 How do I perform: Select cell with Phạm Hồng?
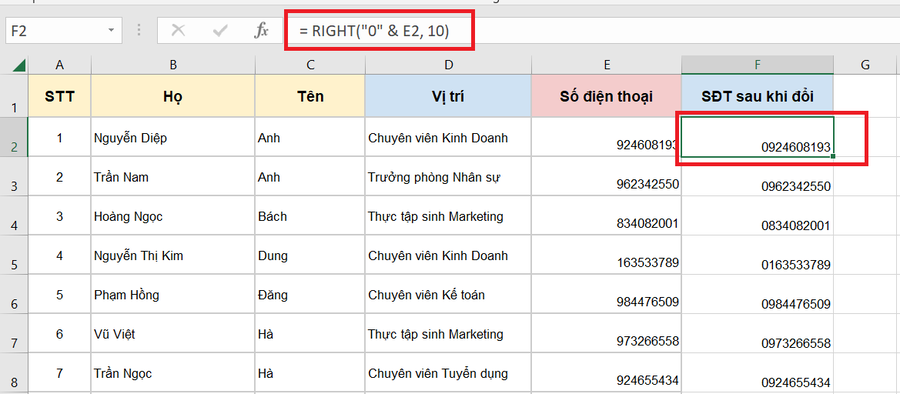(x=173, y=295)
